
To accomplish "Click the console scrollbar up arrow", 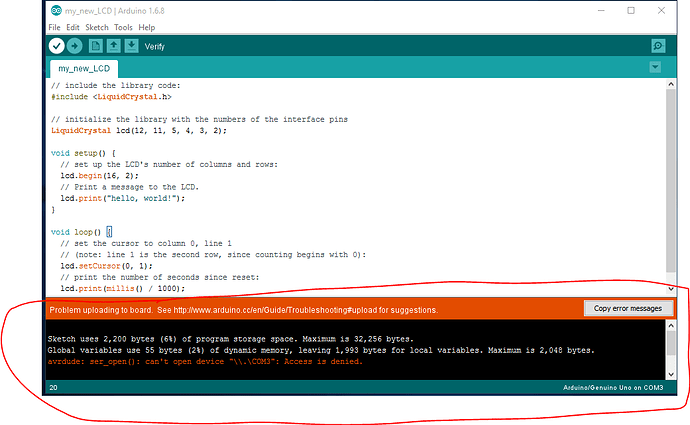I will [671, 326].
